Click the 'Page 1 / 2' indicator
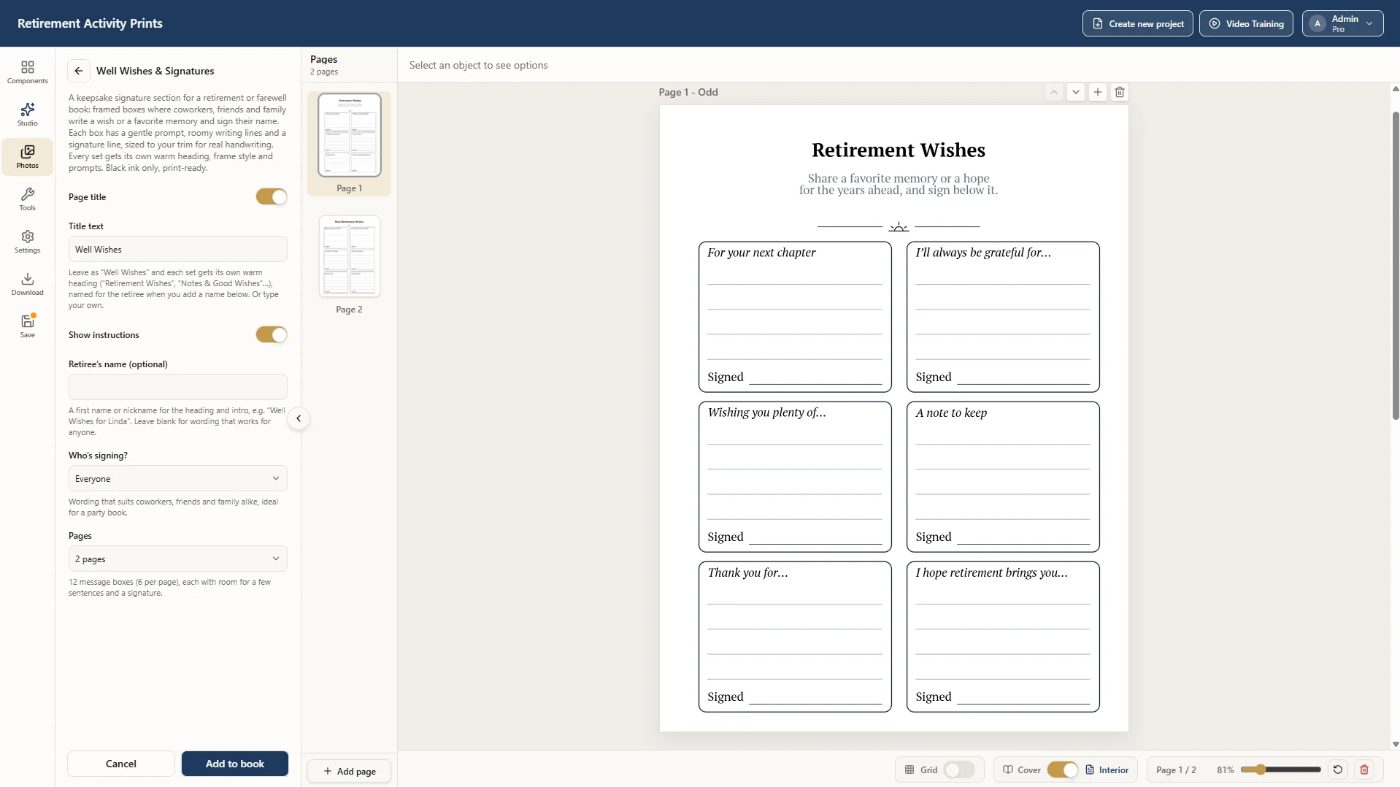Screen dimensions: 1400x787 pyautogui.click(x=1176, y=770)
